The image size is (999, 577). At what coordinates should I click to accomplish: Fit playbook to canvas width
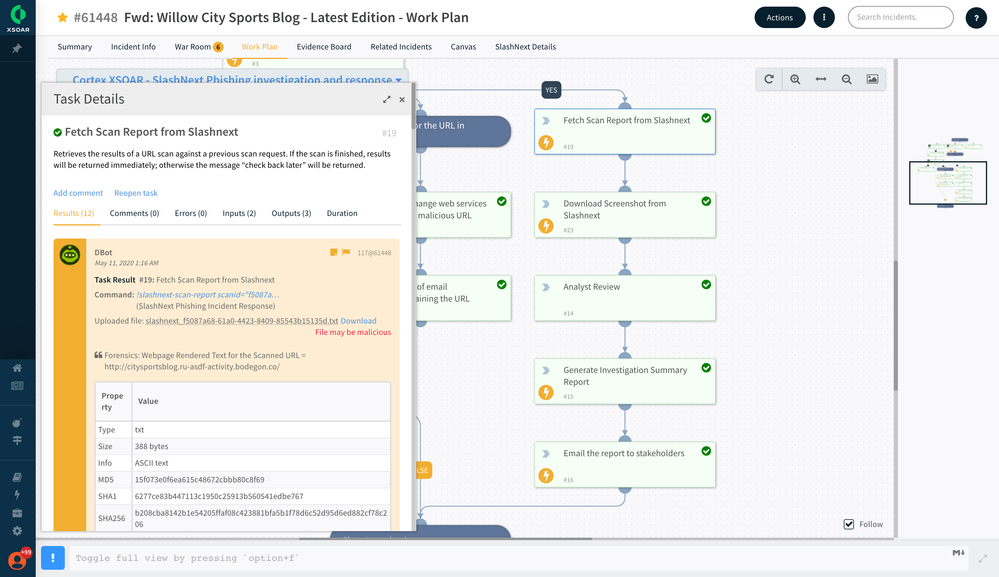point(821,79)
